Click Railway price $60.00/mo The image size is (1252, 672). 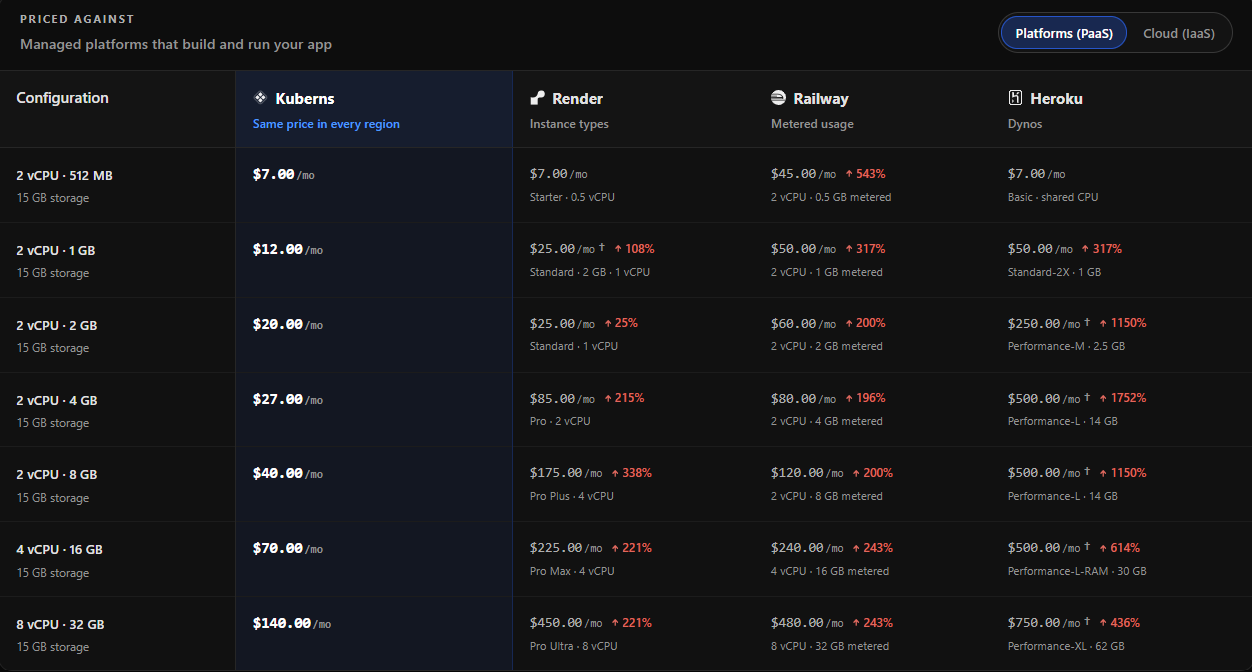click(803, 324)
